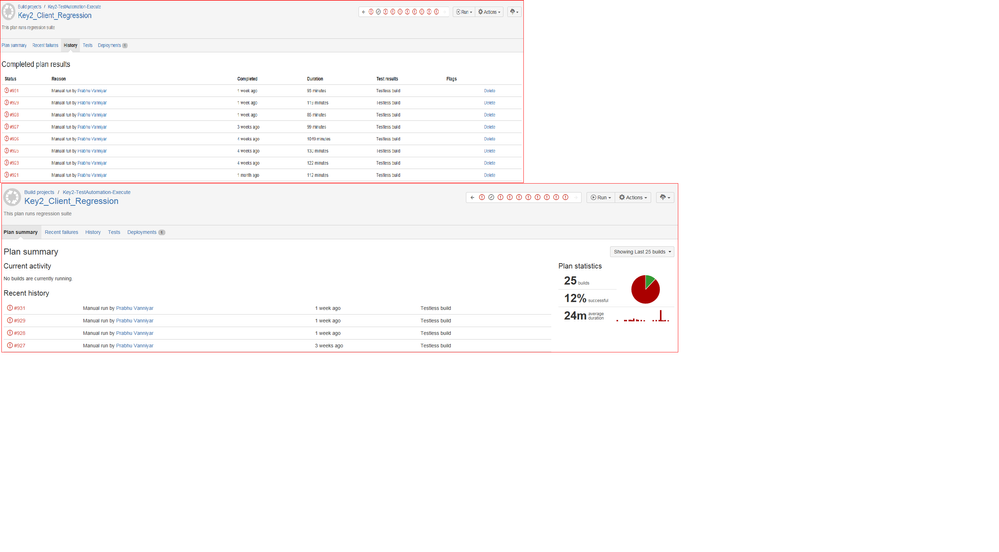The image size is (999, 552).
Task: Open build #931 in Recent history
Action: [x=20, y=308]
